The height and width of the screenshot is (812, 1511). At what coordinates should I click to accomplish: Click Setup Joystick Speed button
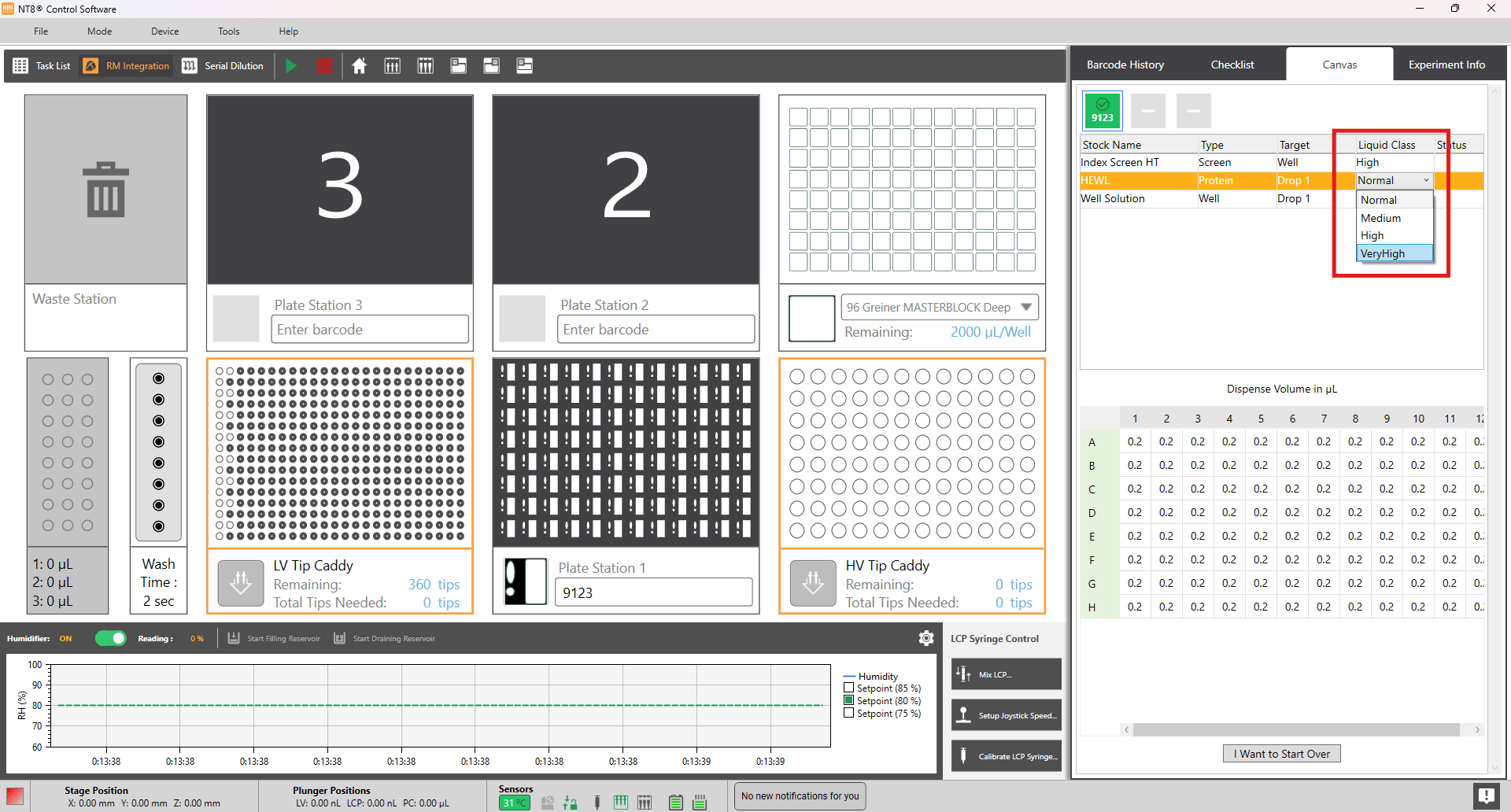pos(1006,715)
